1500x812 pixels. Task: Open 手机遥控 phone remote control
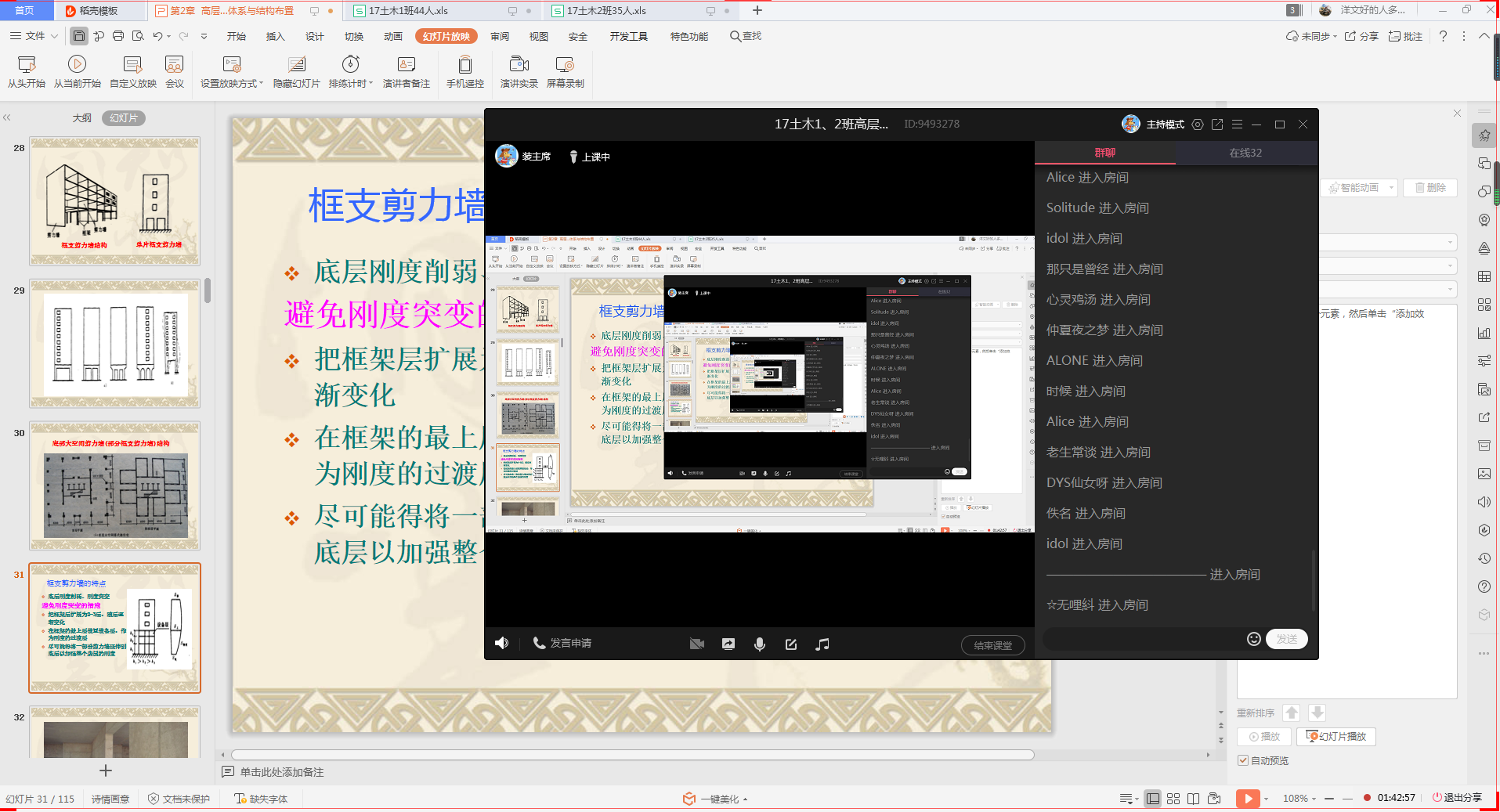[x=464, y=70]
